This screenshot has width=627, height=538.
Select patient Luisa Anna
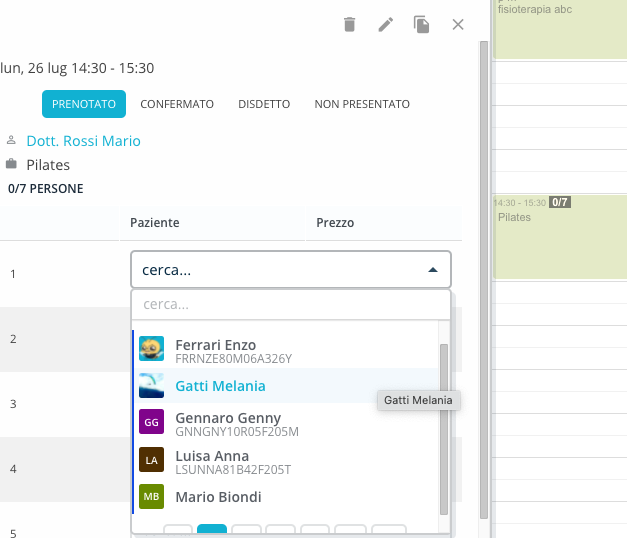(286, 460)
